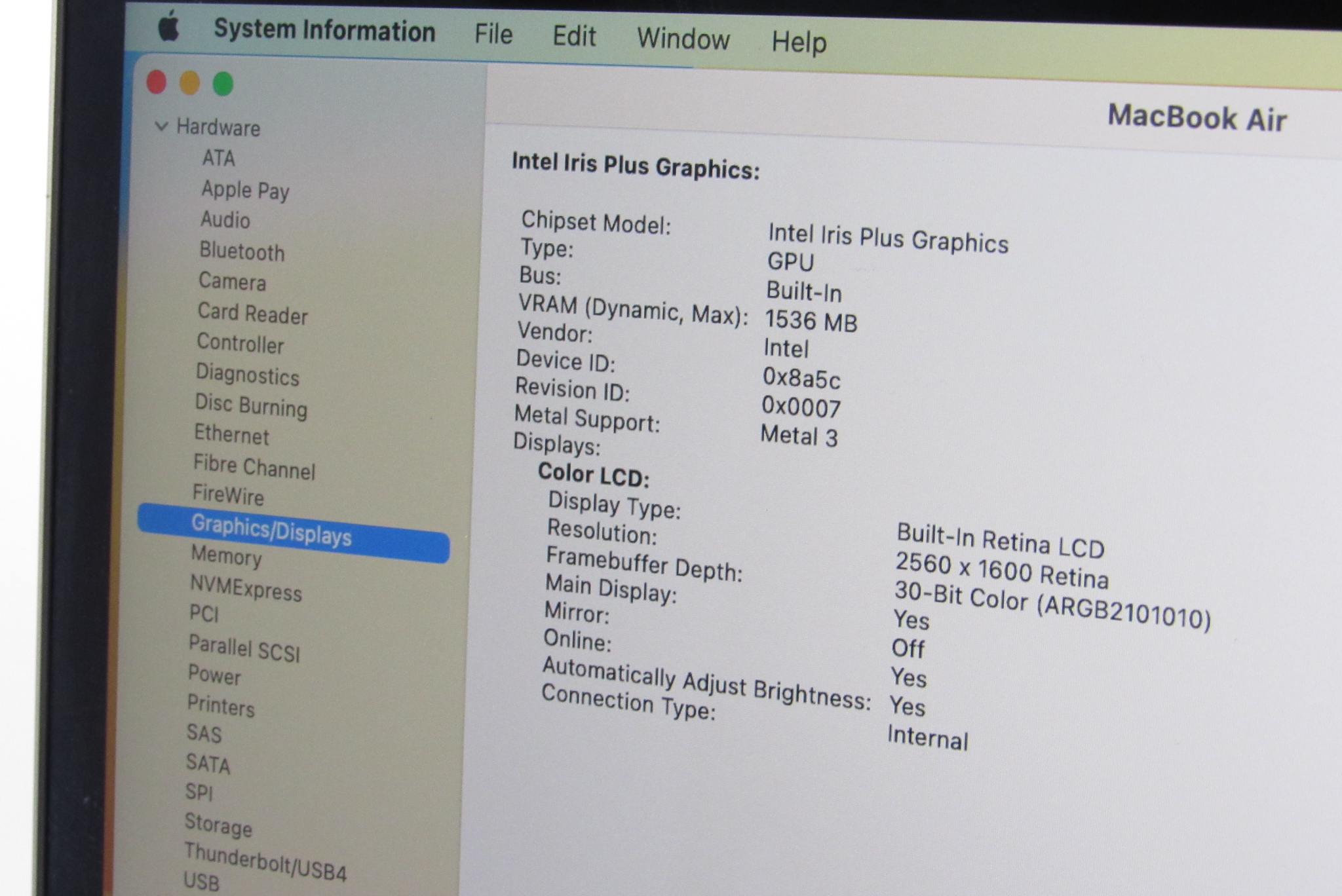Click the 2560 x 1600 Retina resolution value
1342x896 pixels.
point(1001,570)
